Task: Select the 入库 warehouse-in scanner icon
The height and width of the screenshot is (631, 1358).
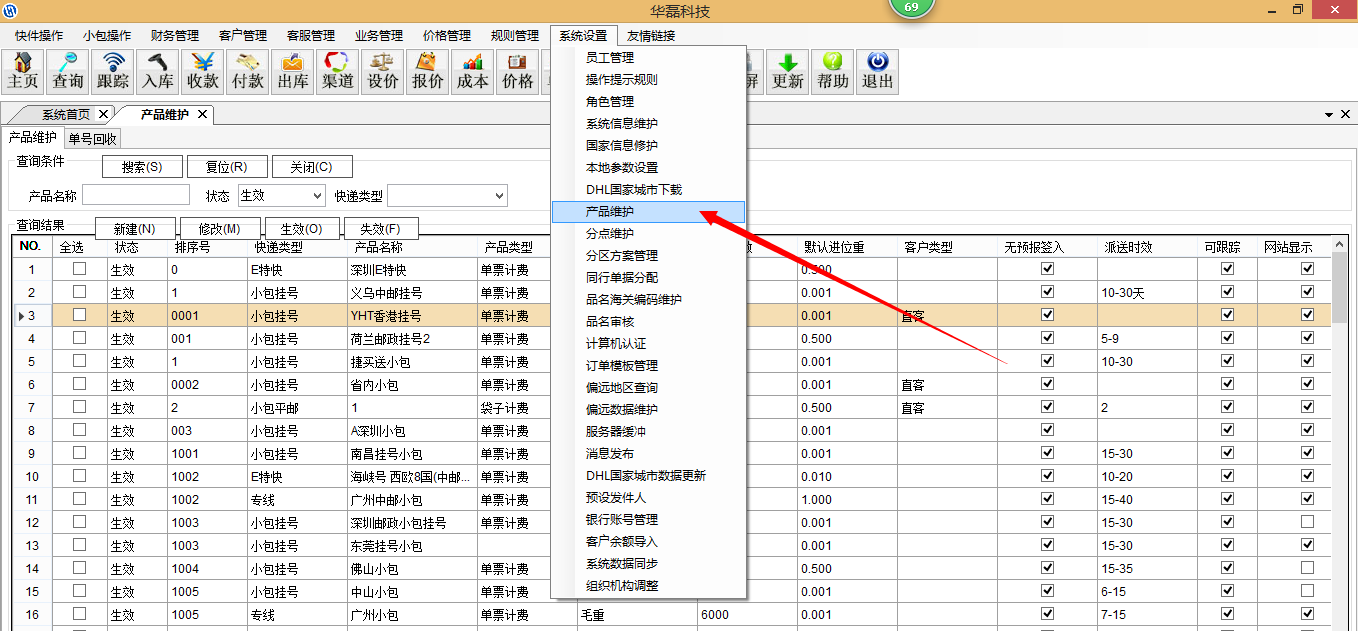Action: pyautogui.click(x=158, y=71)
